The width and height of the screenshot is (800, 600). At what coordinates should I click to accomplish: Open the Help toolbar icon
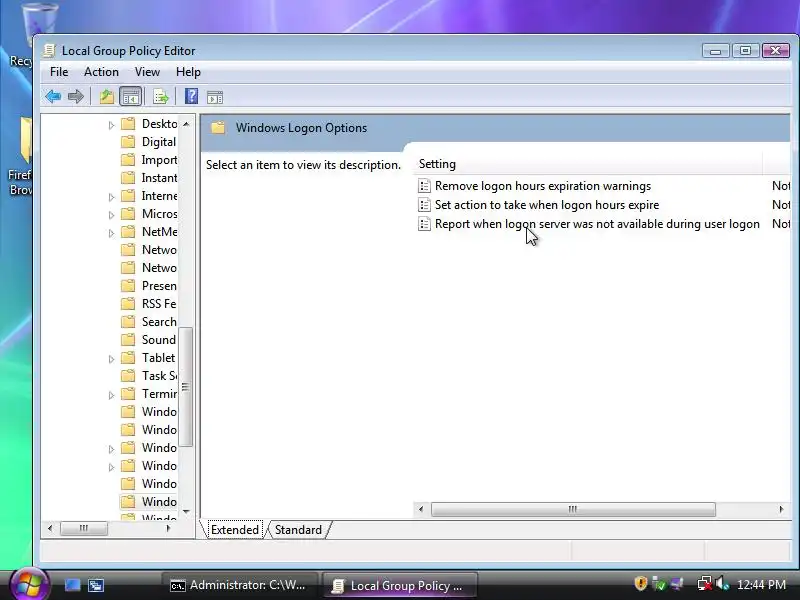191,96
